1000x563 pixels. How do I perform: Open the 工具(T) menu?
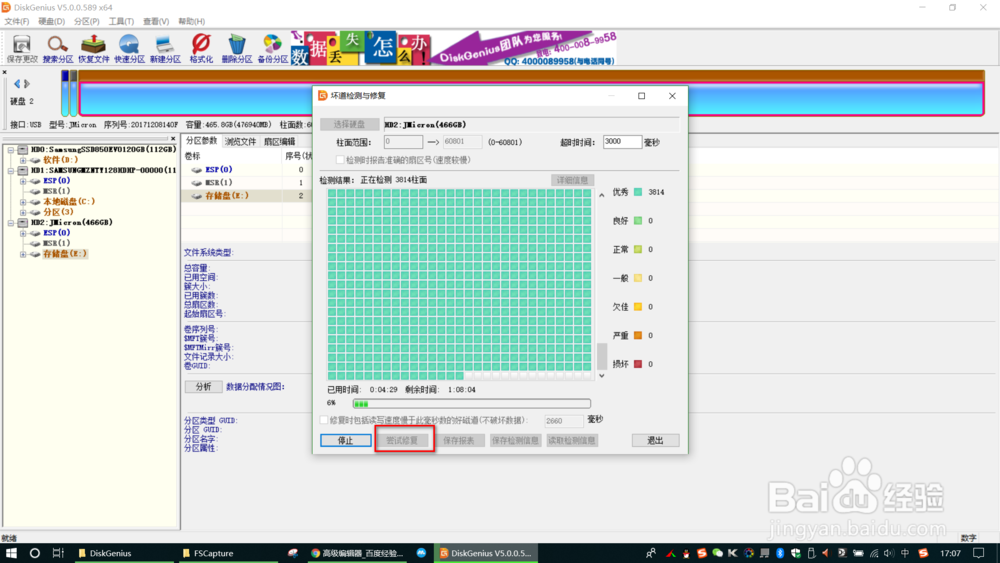(121, 21)
